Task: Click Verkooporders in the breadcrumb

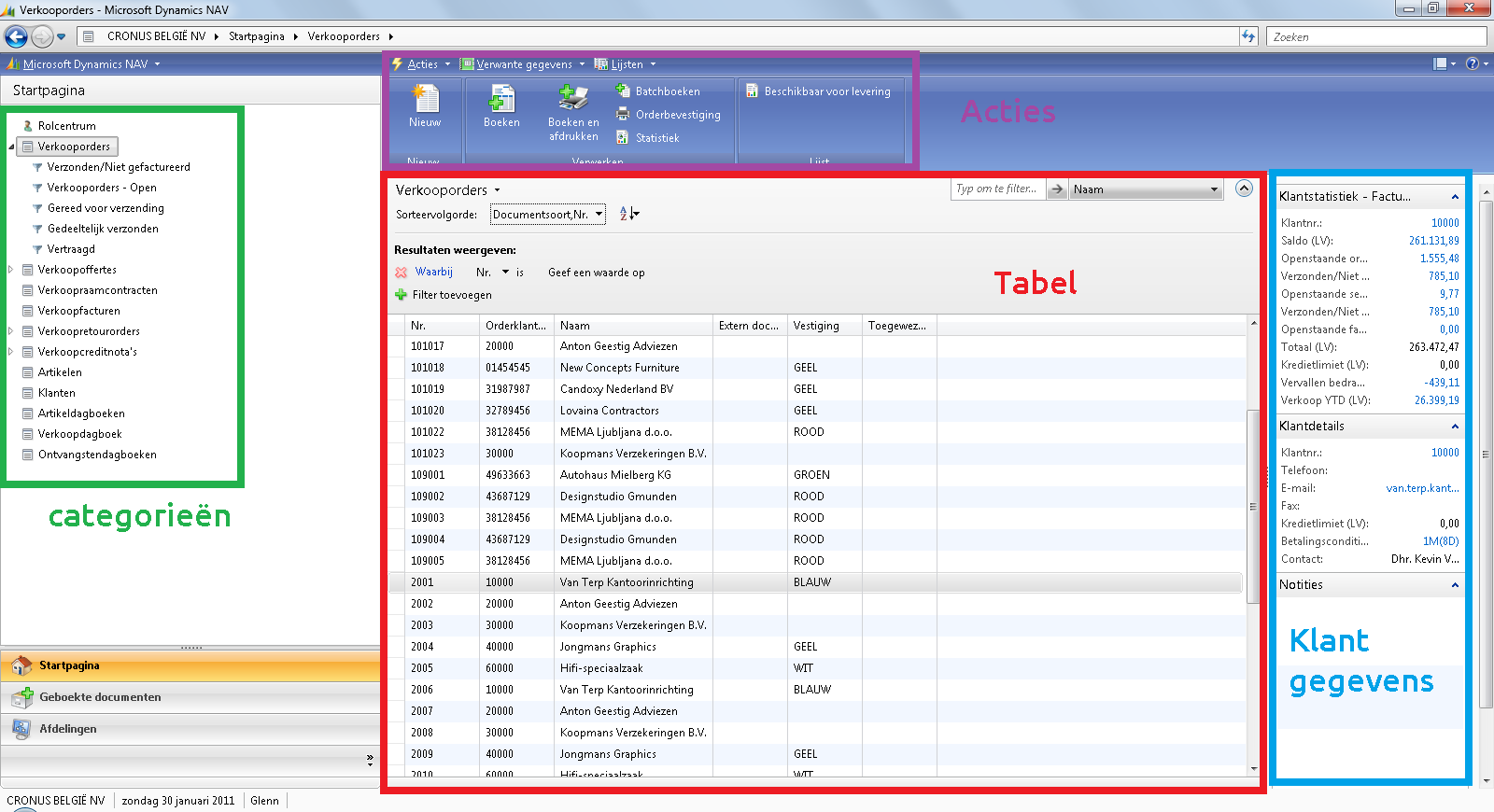Action: point(344,36)
